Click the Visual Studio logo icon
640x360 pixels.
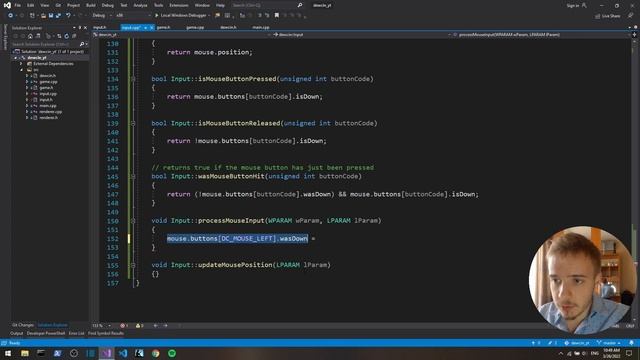point(7,5)
